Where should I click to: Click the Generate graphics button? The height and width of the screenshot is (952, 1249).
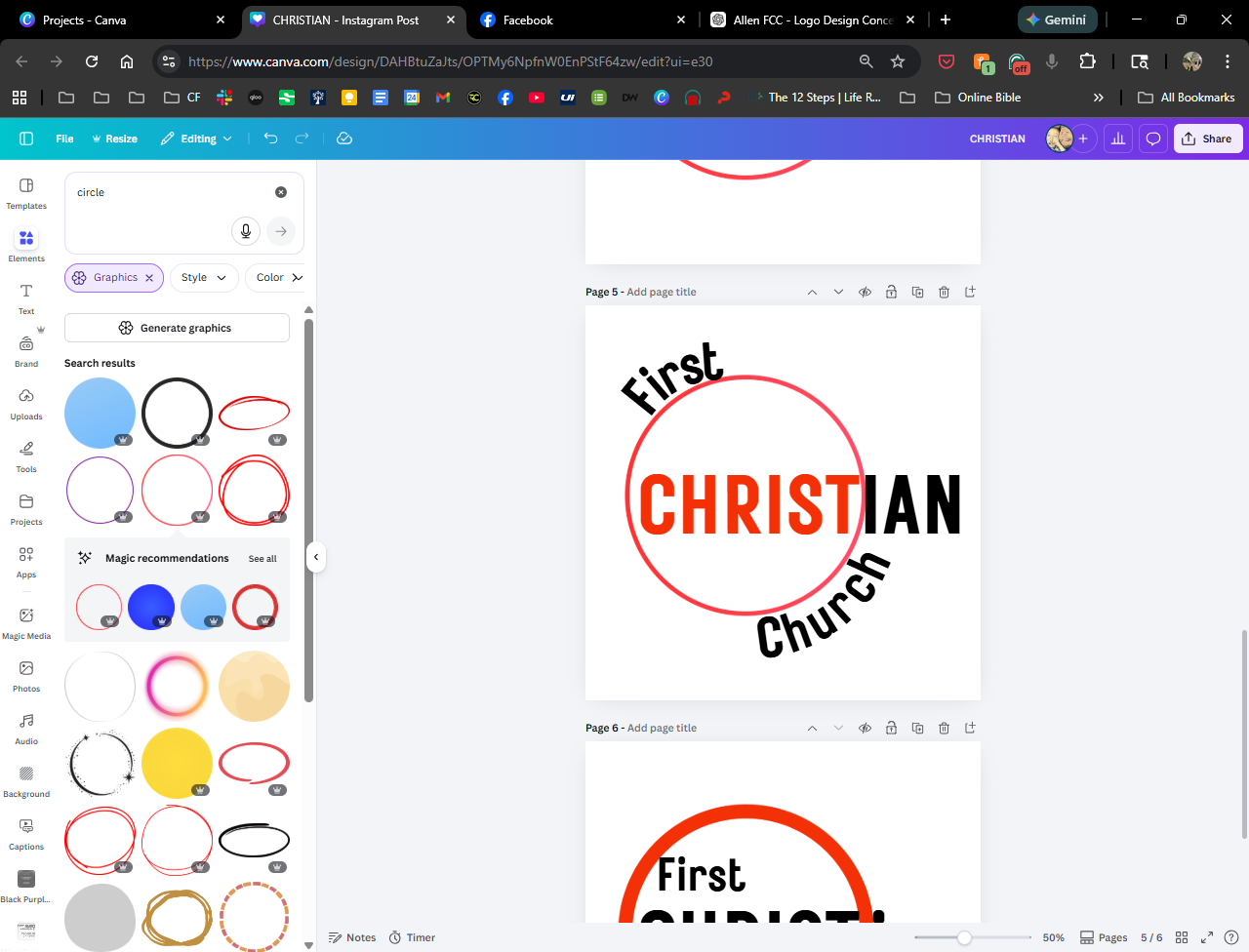177,328
